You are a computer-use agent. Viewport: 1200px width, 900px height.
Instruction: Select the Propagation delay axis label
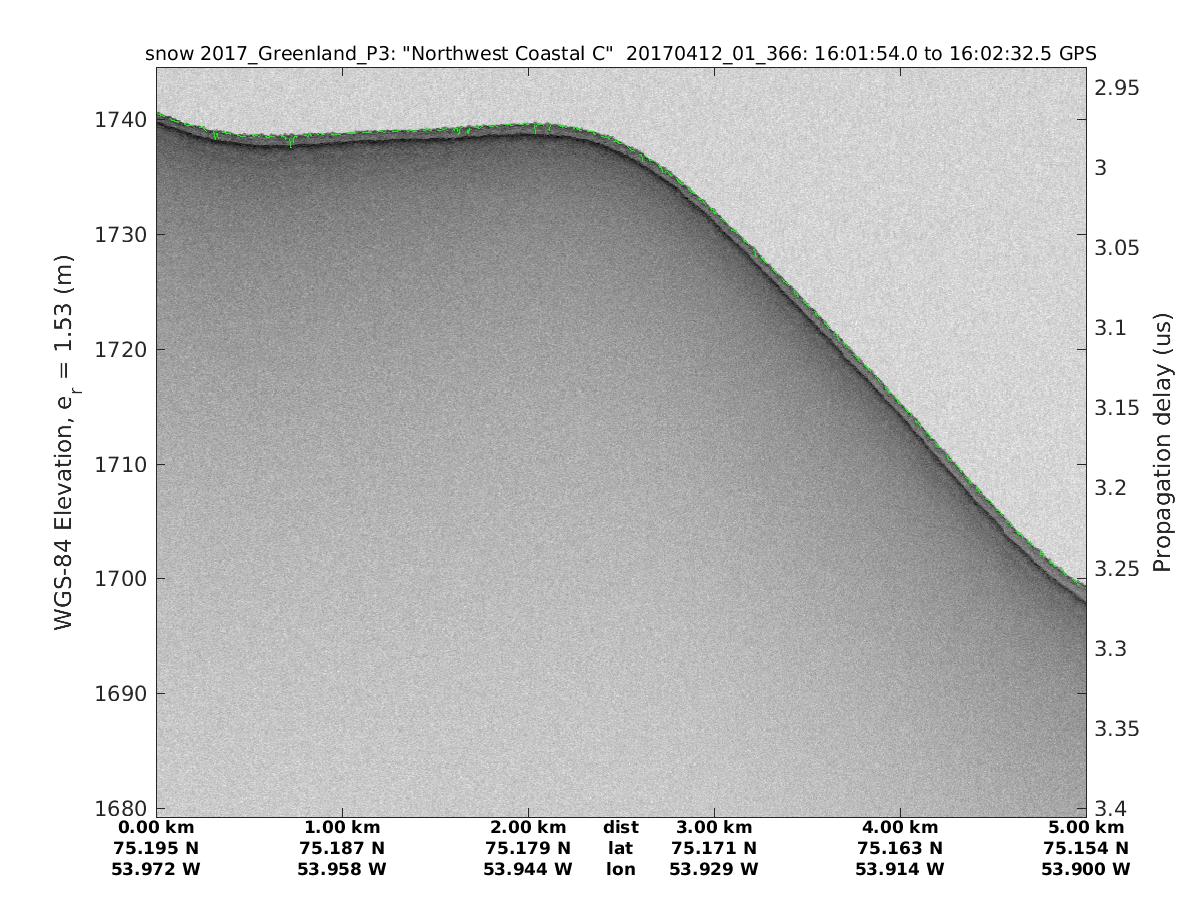click(x=1161, y=441)
